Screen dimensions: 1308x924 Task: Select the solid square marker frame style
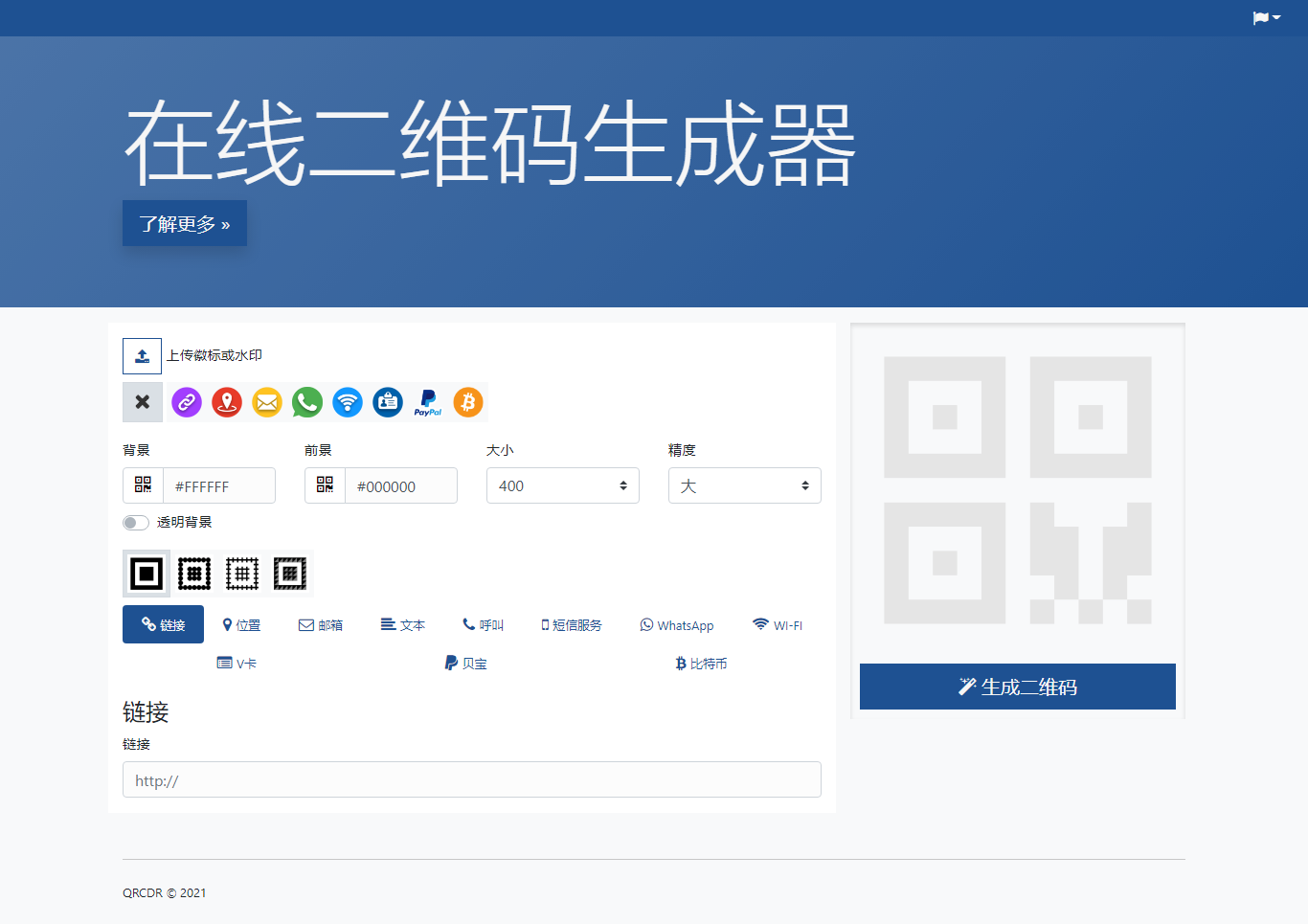(x=147, y=574)
